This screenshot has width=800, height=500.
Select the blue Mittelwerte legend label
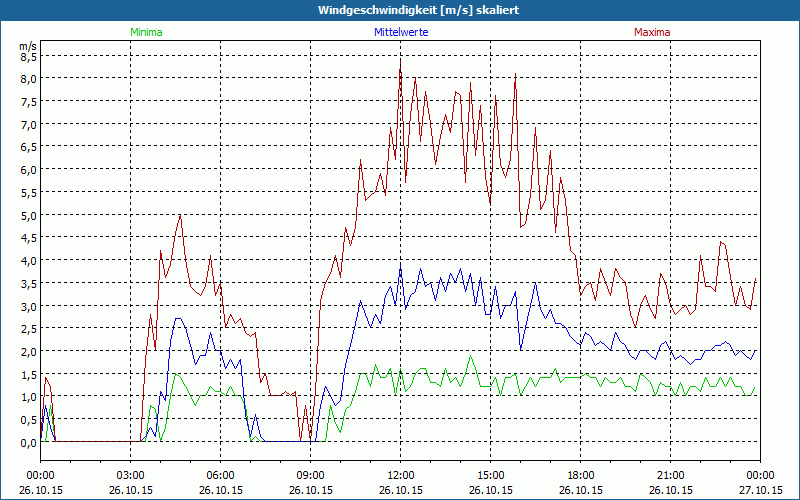401,32
